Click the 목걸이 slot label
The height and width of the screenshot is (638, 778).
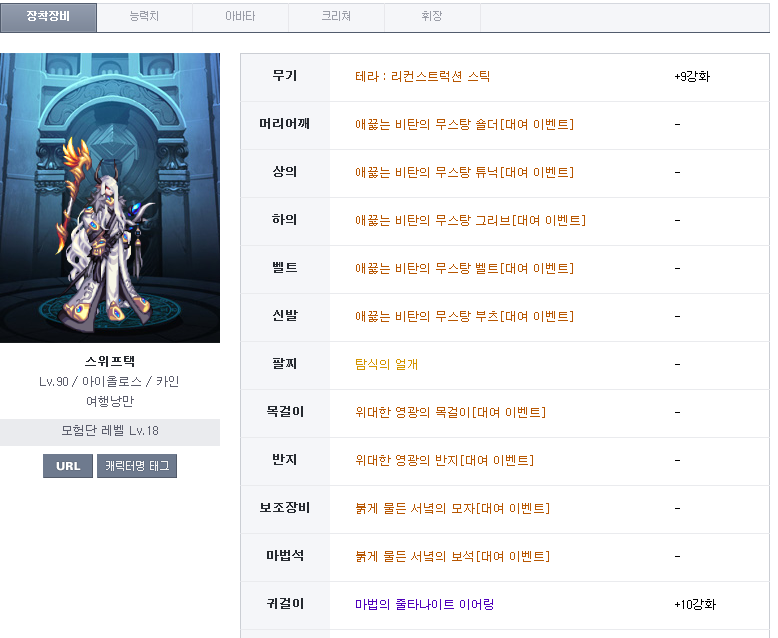pyautogui.click(x=285, y=412)
